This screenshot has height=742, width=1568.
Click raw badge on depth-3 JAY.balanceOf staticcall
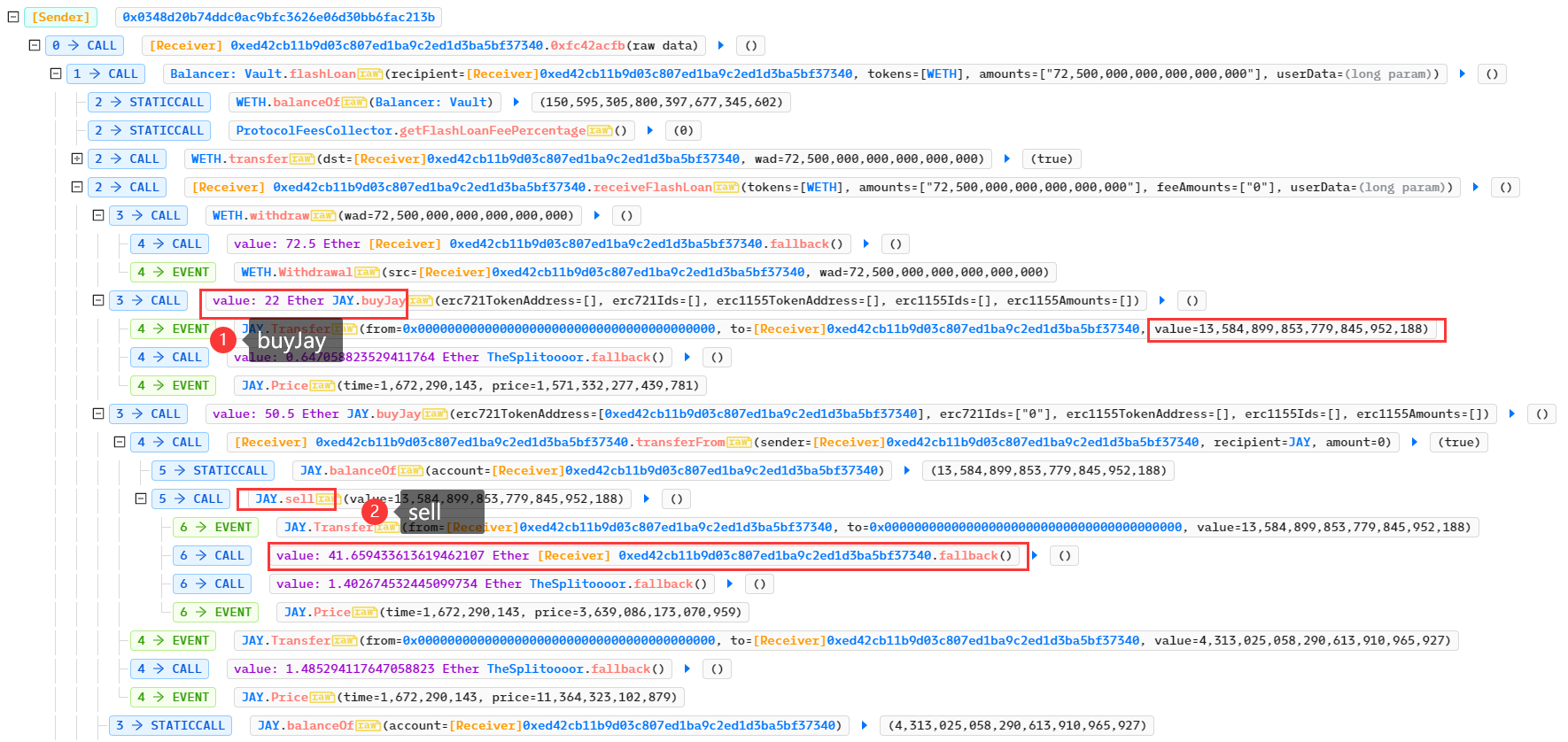368,726
